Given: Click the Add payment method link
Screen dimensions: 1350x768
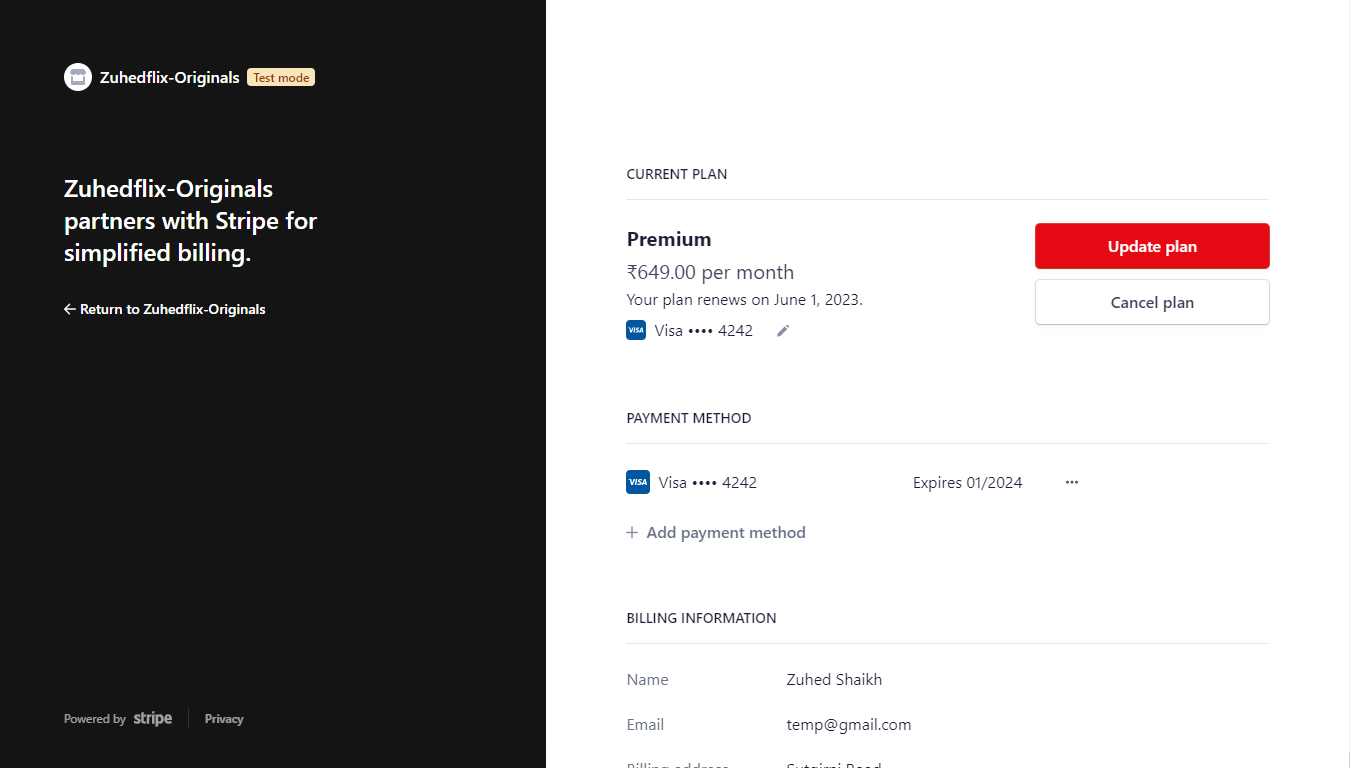Looking at the screenshot, I should click(716, 533).
